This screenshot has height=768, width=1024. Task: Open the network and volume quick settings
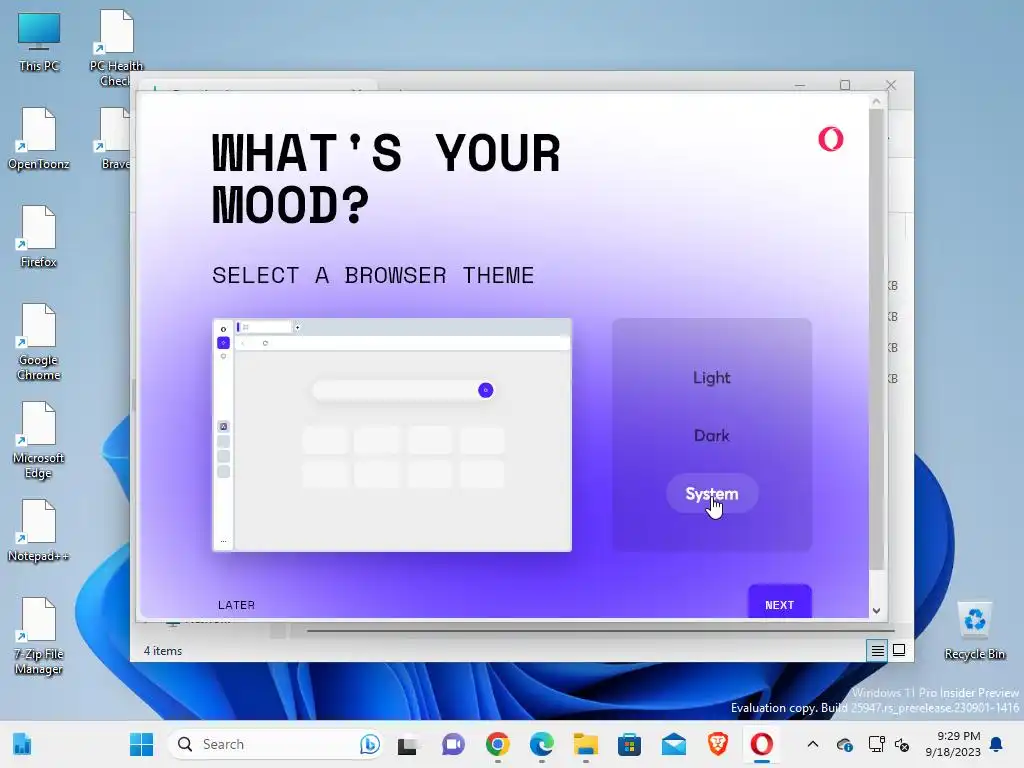click(889, 744)
